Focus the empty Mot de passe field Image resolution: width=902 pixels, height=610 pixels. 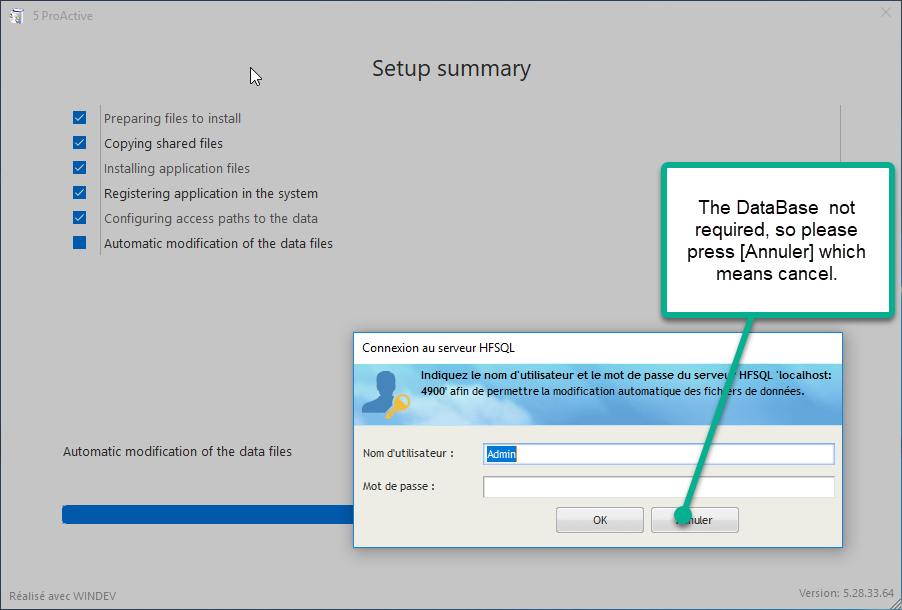[659, 487]
